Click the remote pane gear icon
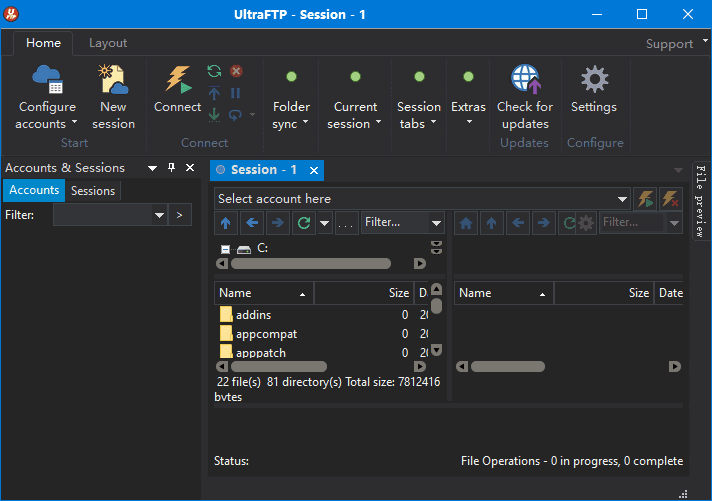This screenshot has height=501, width=712. 586,223
